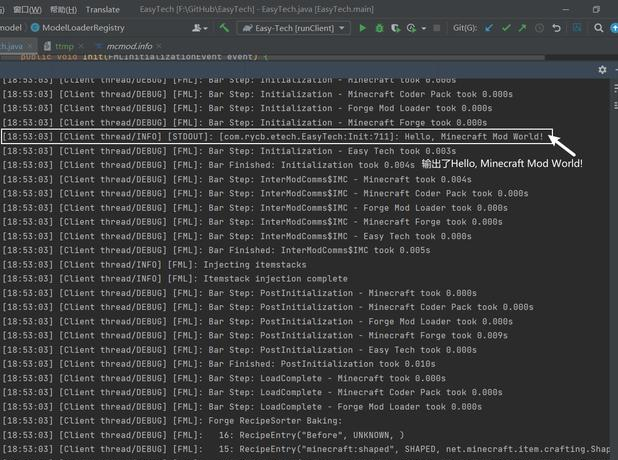Open console panel settings gear
Viewport: 618px width, 460px height.
602,70
